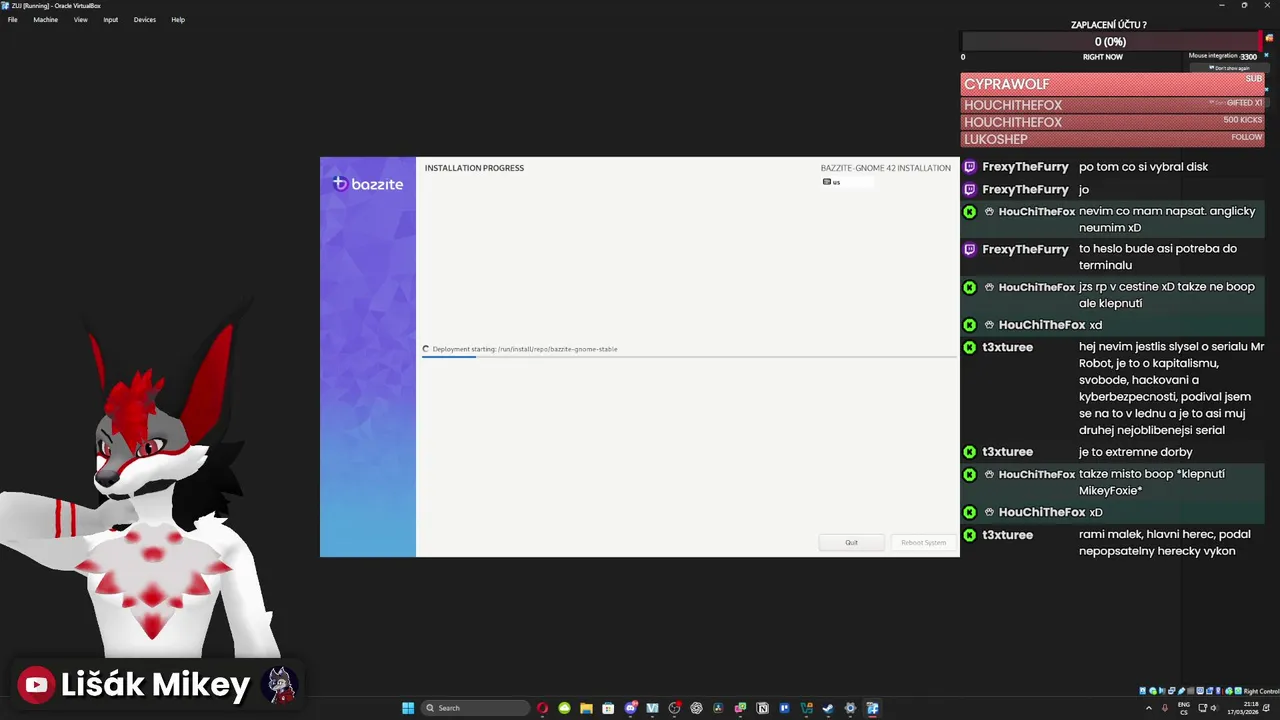Image resolution: width=1280 pixels, height=720 pixels.
Task: Open the Devices menu
Action: pyautogui.click(x=145, y=19)
